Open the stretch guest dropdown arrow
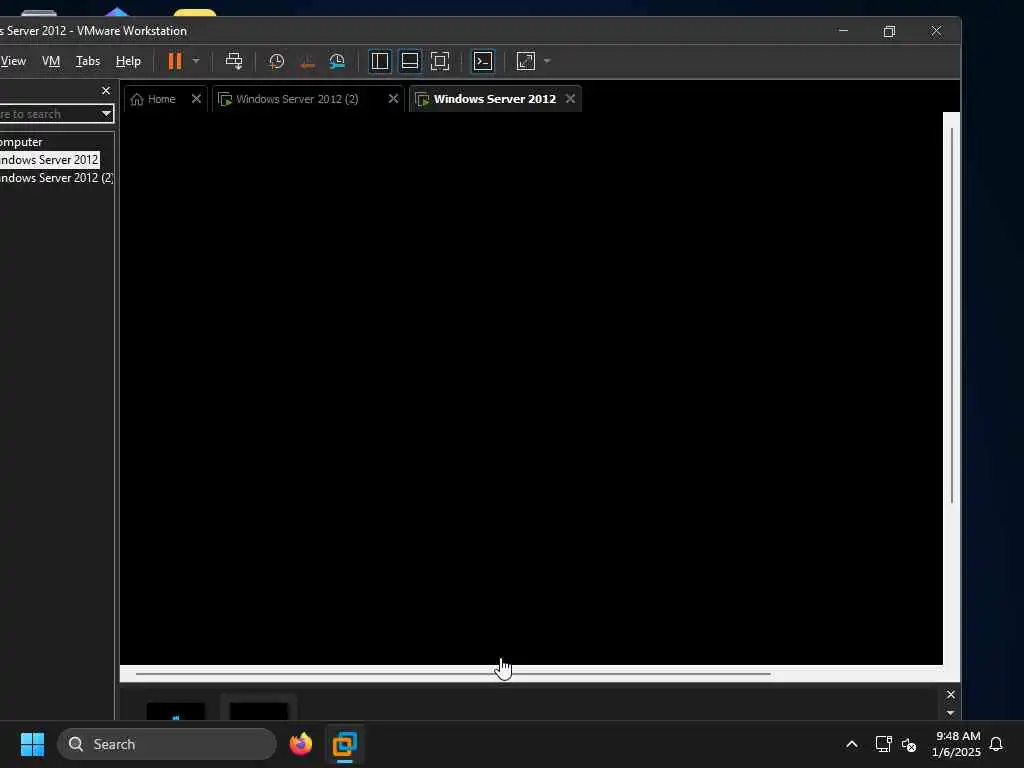Screen dimensions: 1024x768 (547, 61)
